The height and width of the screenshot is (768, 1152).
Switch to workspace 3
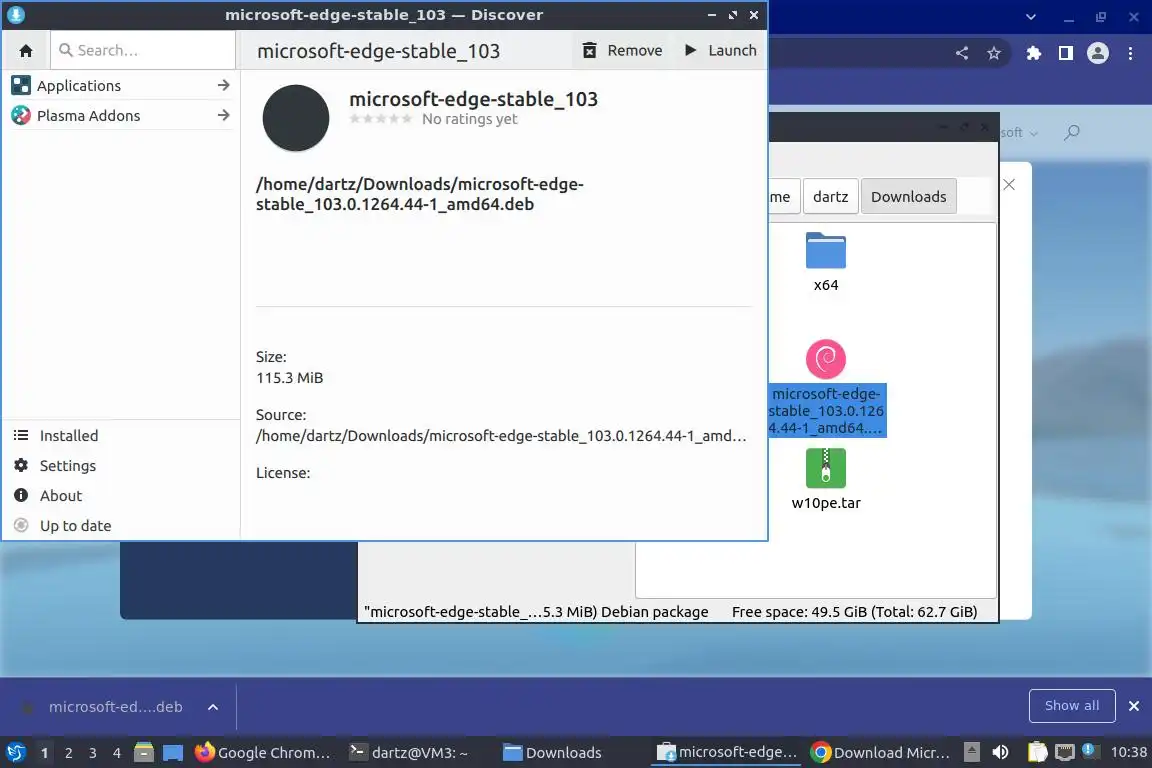click(93, 753)
